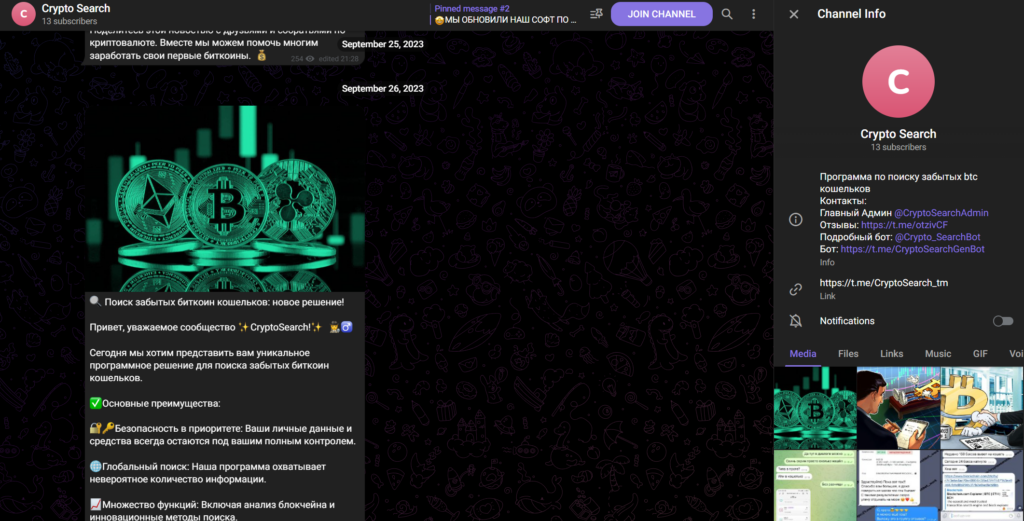Click the link chain icon
1024x521 pixels.
[x=796, y=289]
